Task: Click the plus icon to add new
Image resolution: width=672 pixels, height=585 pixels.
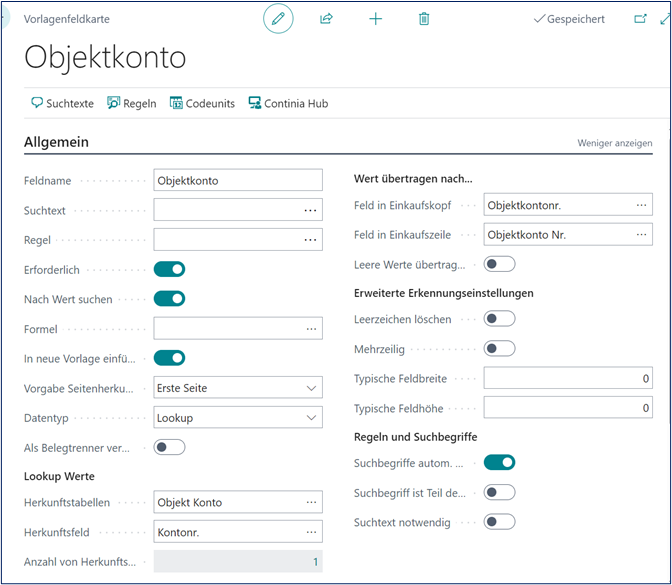Action: (x=376, y=19)
